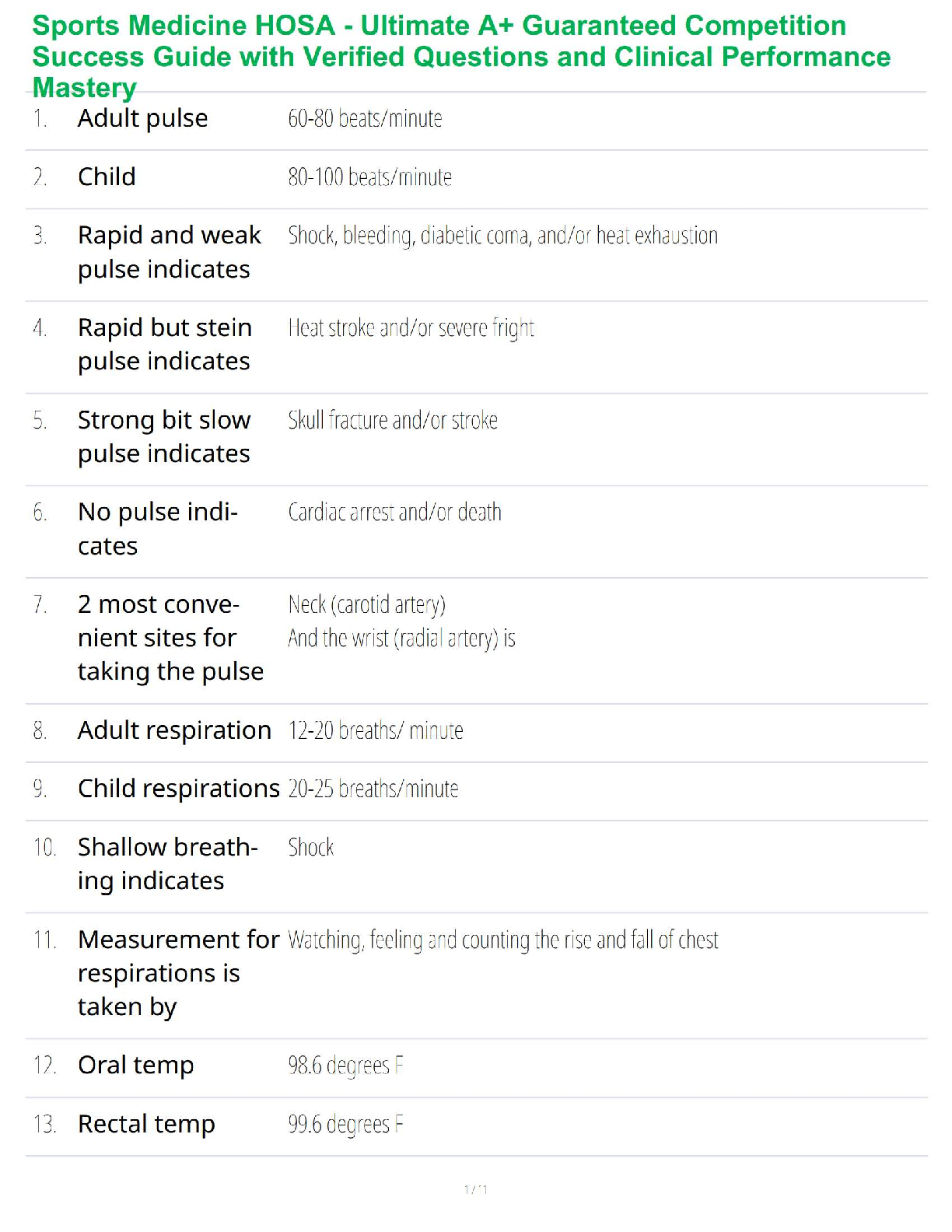Click "Rapid and weak pulse indicates" term
This screenshot has height=1232, width=952.
[x=169, y=252]
